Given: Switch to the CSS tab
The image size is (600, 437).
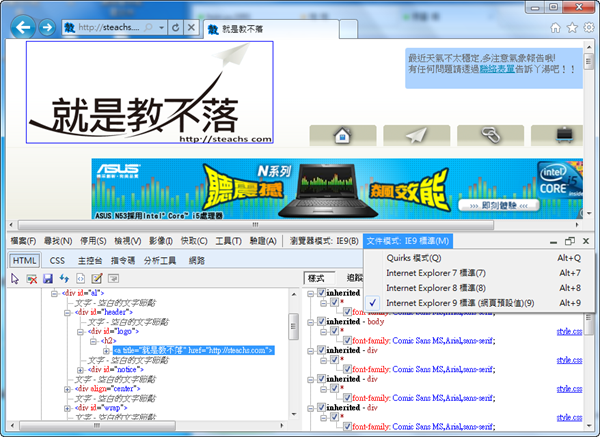Looking at the screenshot, I should pyautogui.click(x=57, y=261).
